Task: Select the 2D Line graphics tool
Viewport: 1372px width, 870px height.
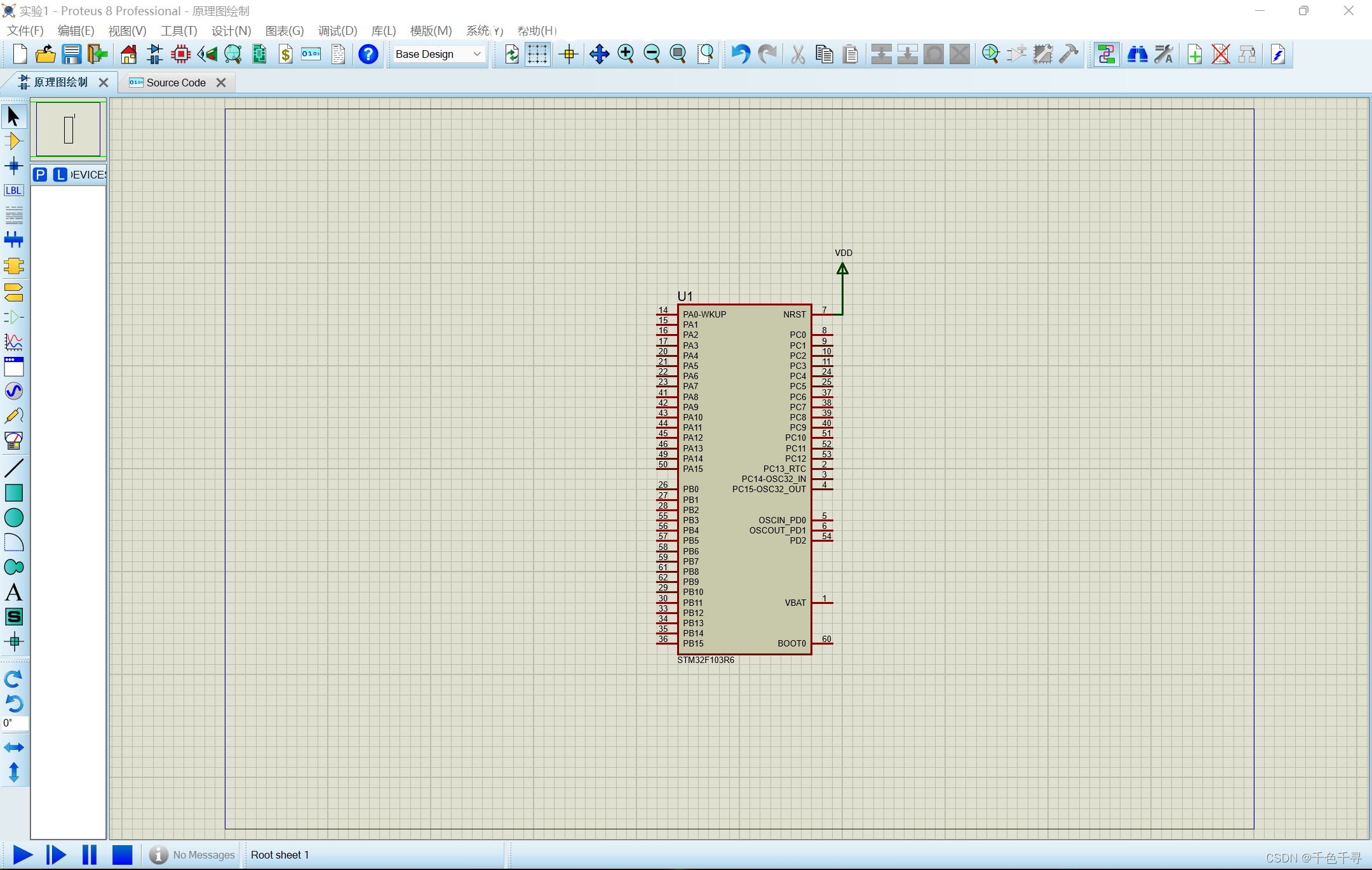Action: (13, 469)
